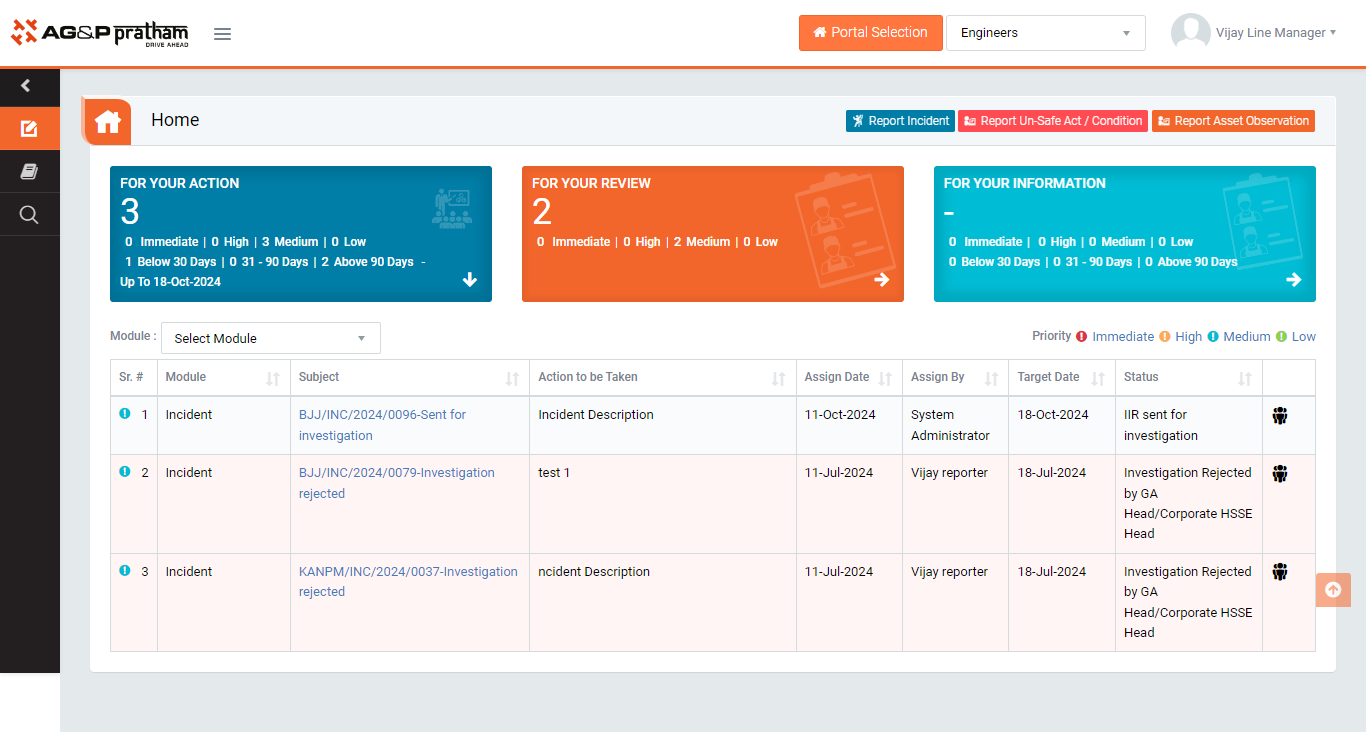Click the Home house icon
The width and height of the screenshot is (1366, 732).
click(108, 122)
